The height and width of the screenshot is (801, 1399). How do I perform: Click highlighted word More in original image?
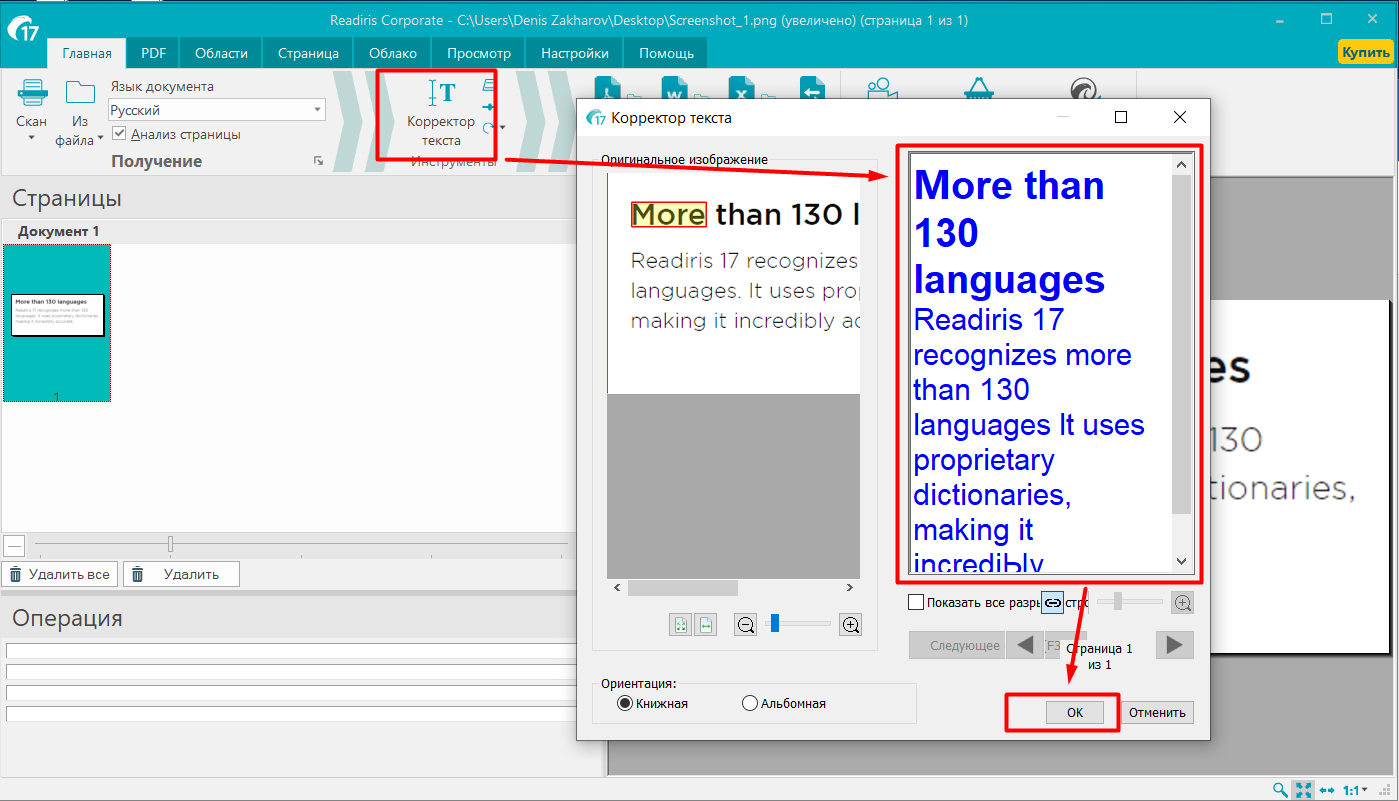pos(668,215)
